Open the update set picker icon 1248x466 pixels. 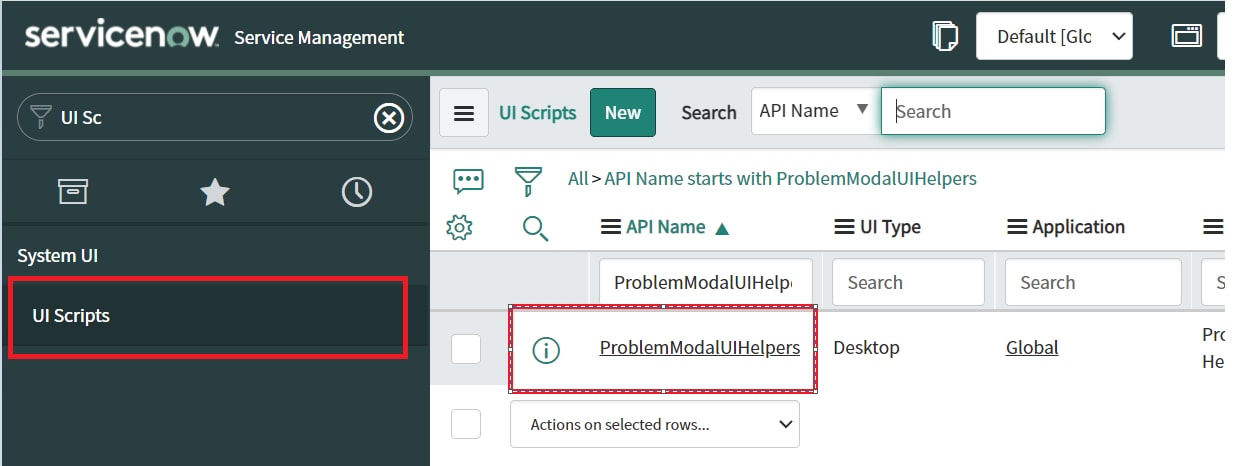944,37
